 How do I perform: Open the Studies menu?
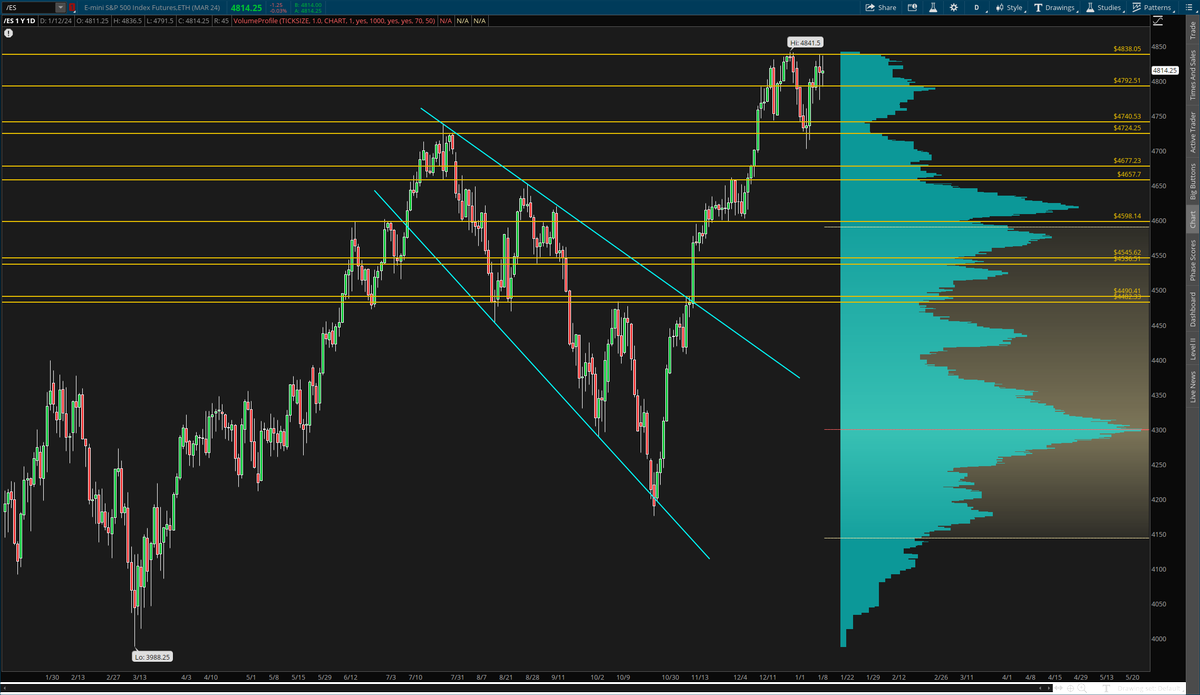tap(1104, 7)
